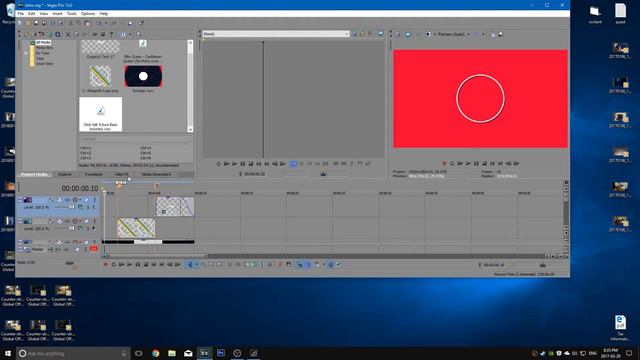Mute the second video track
The image size is (640, 360).
[x=87, y=221]
